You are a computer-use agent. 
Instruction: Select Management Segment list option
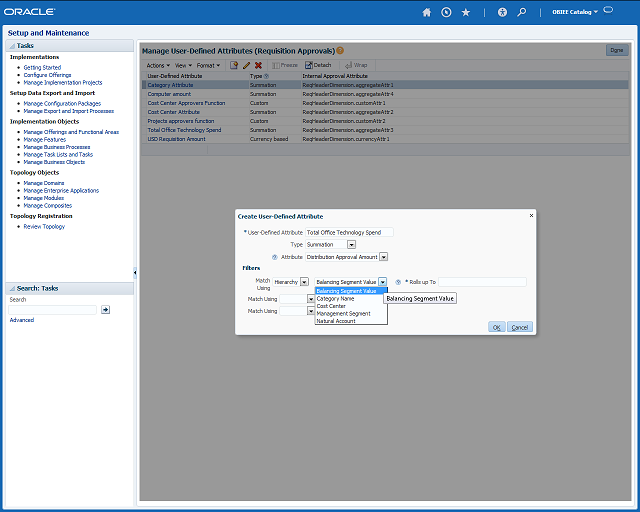pos(351,314)
